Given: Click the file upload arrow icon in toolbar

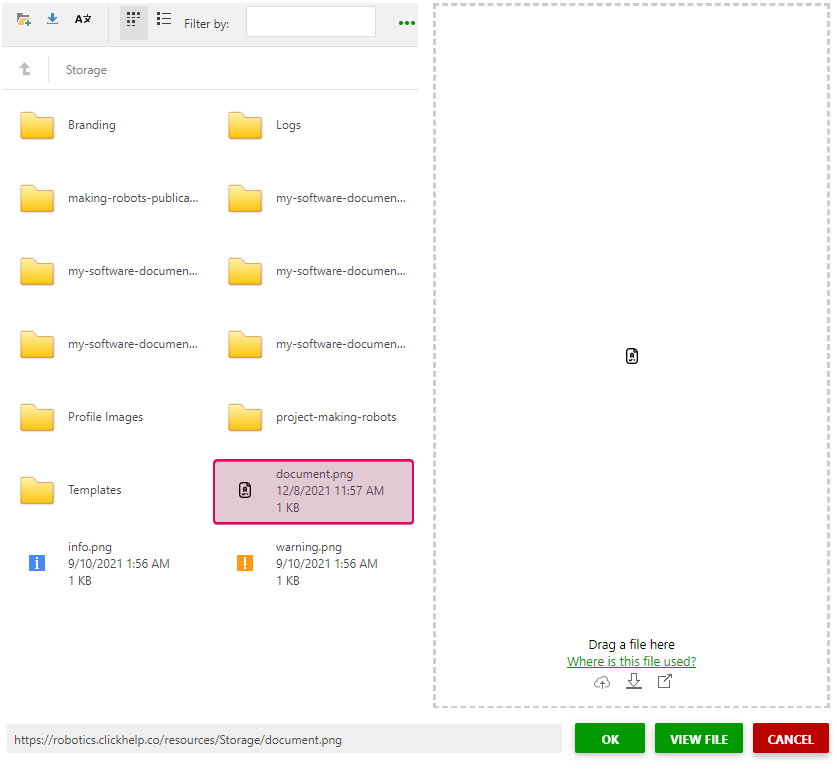Looking at the screenshot, I should click(52, 18).
